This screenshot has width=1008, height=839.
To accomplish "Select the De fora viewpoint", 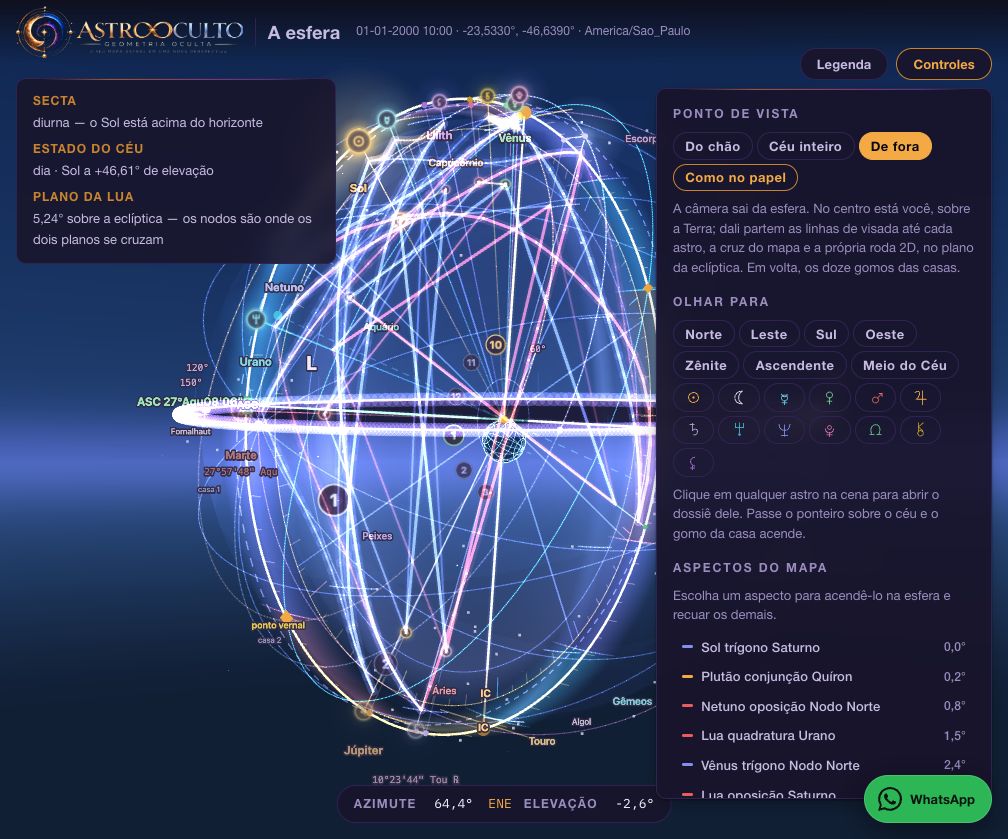I will point(895,147).
